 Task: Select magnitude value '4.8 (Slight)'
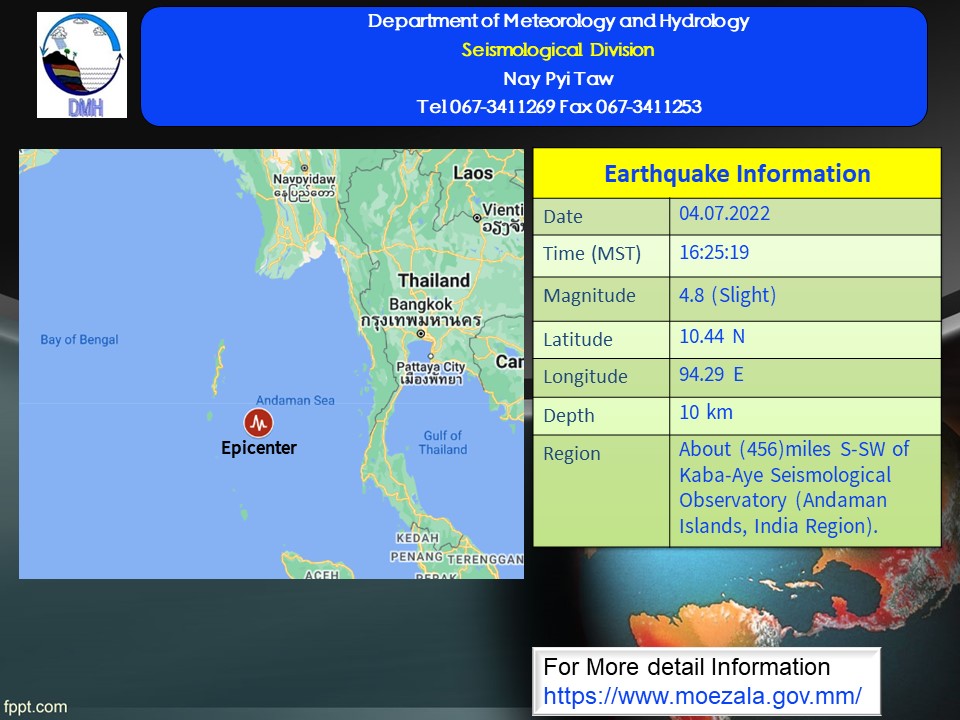[x=727, y=295]
